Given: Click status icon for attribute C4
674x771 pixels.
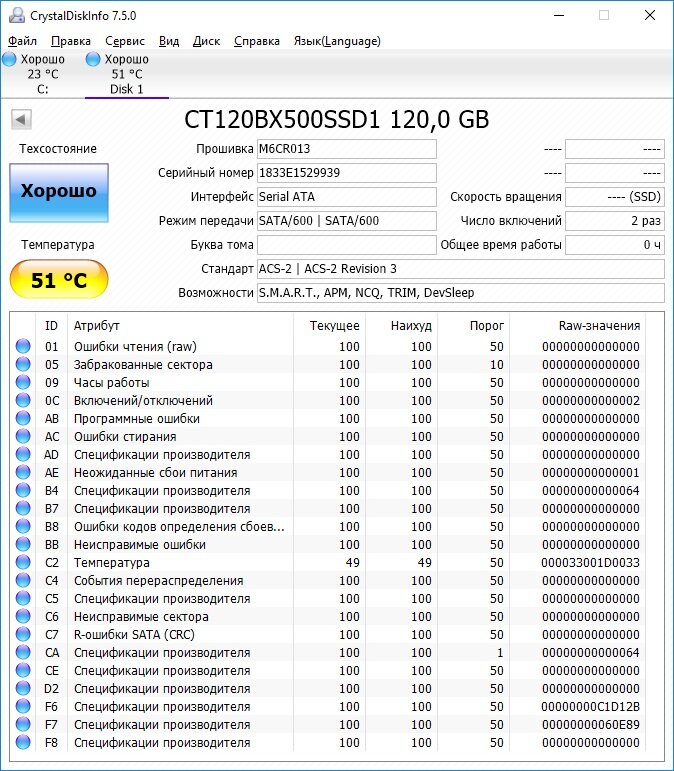Looking at the screenshot, I should pos(23,580).
